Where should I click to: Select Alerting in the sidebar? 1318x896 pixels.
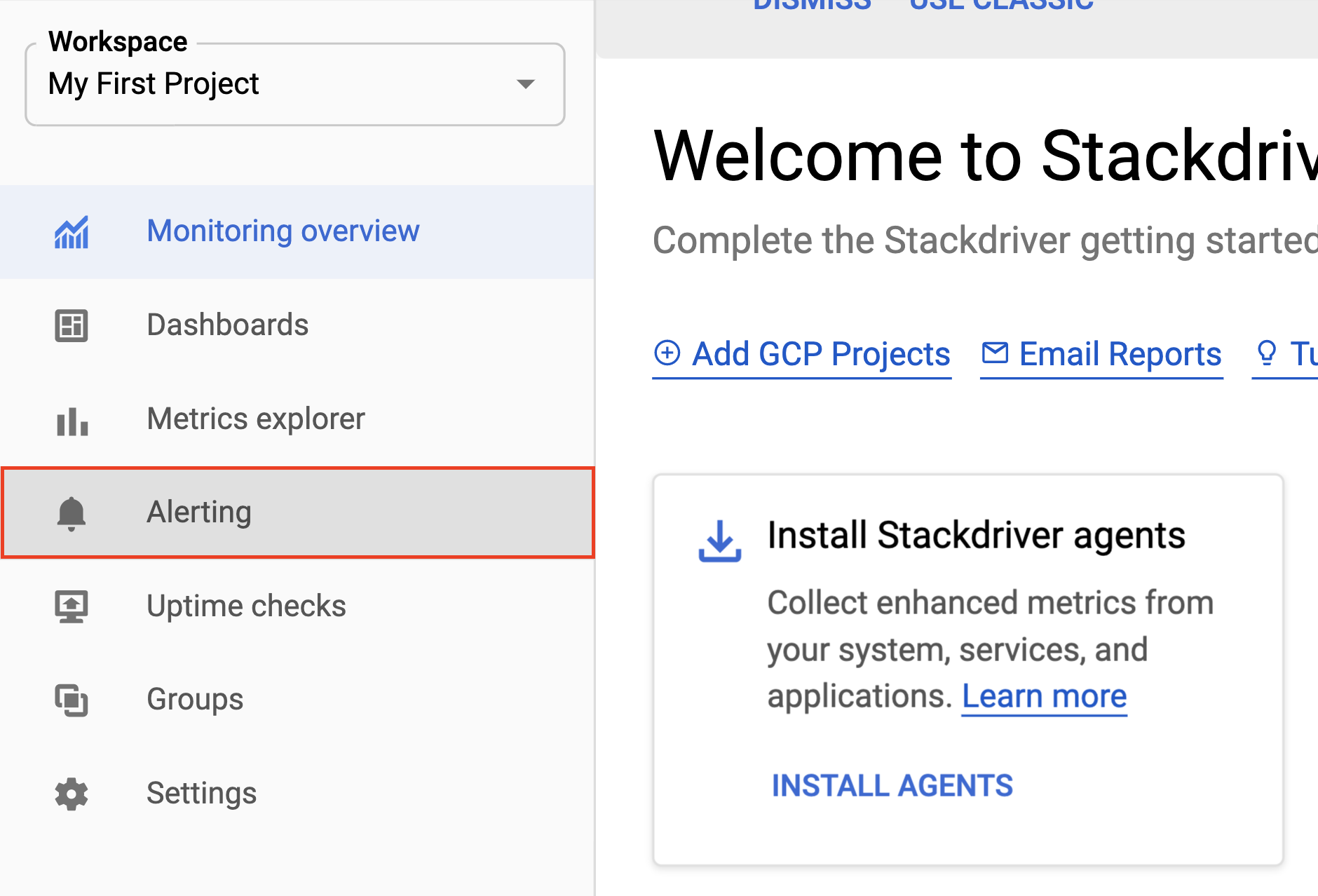coord(298,513)
